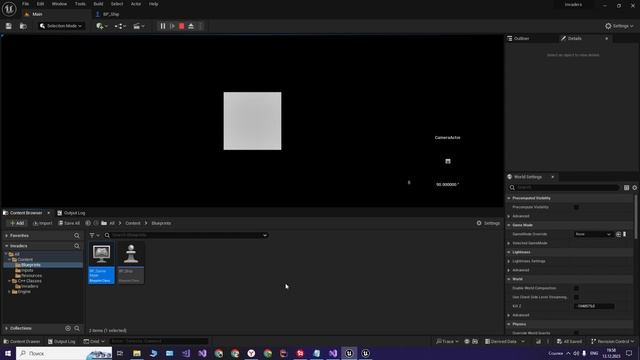Click the Add button in Content Browser
This screenshot has height=360, width=640.
pyautogui.click(x=17, y=223)
